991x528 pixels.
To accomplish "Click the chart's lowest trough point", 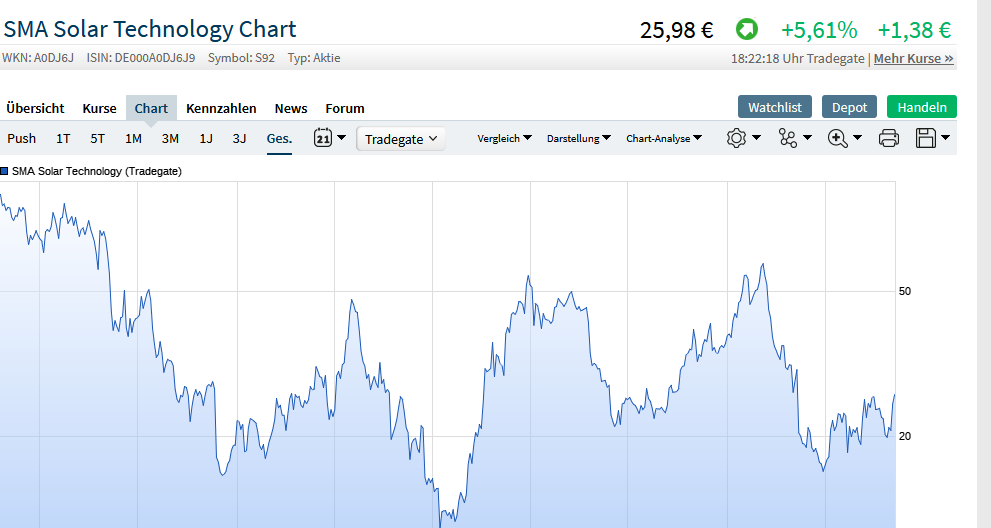I will (441, 525).
